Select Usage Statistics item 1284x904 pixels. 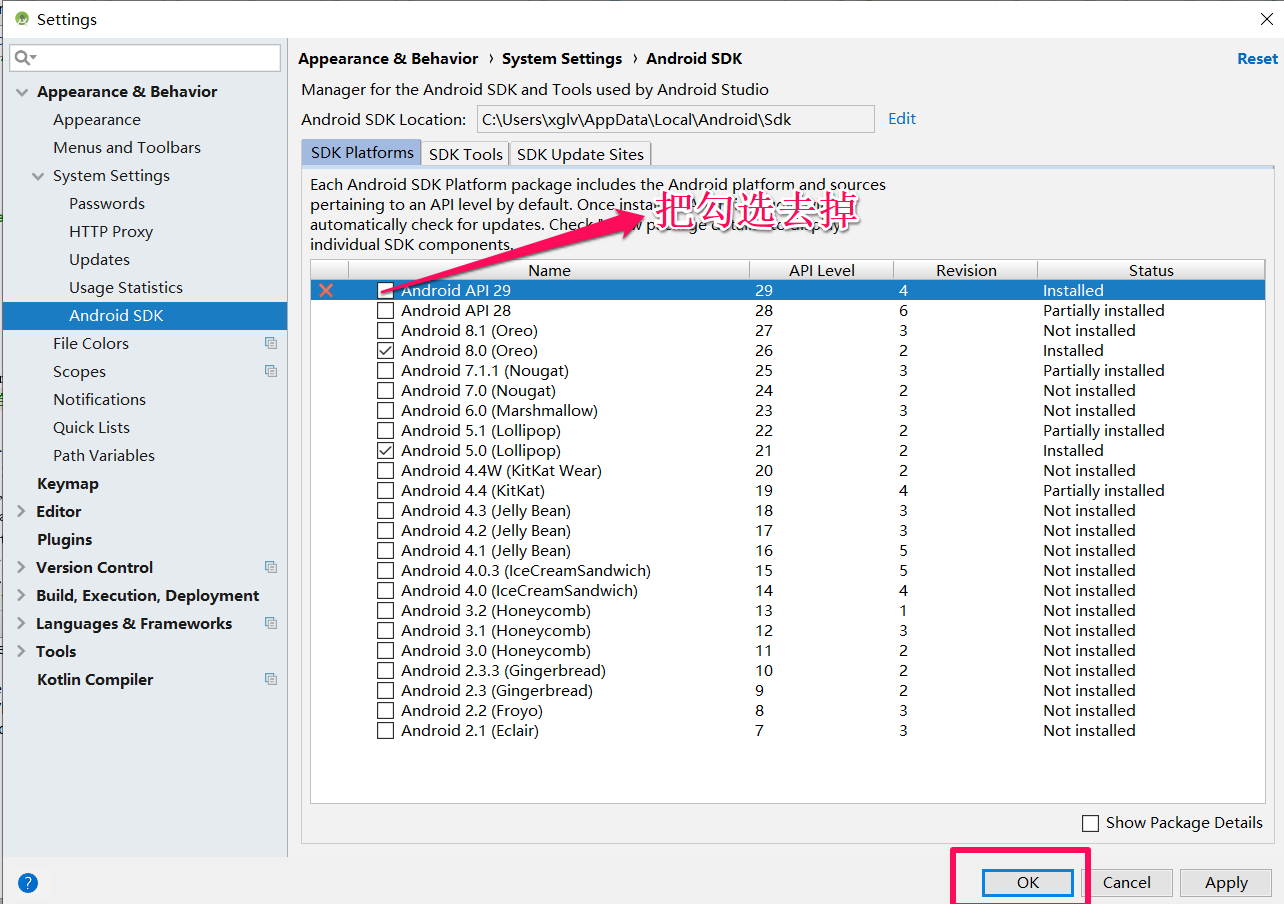tap(126, 288)
